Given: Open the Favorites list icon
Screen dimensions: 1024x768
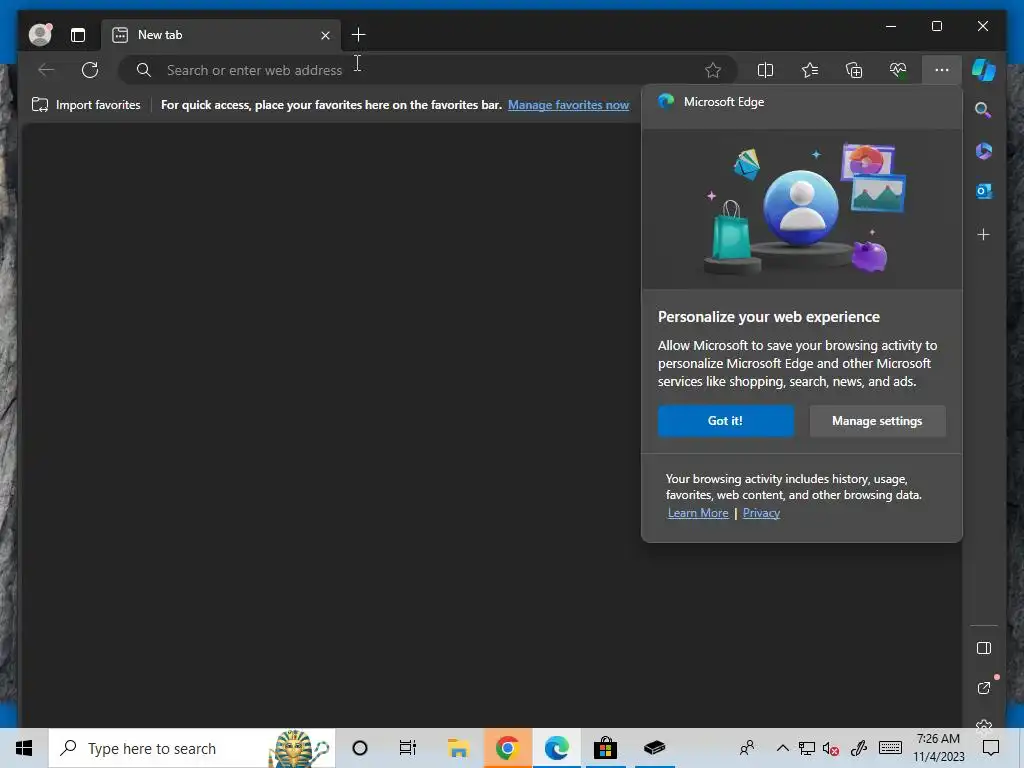Looking at the screenshot, I should 810,70.
